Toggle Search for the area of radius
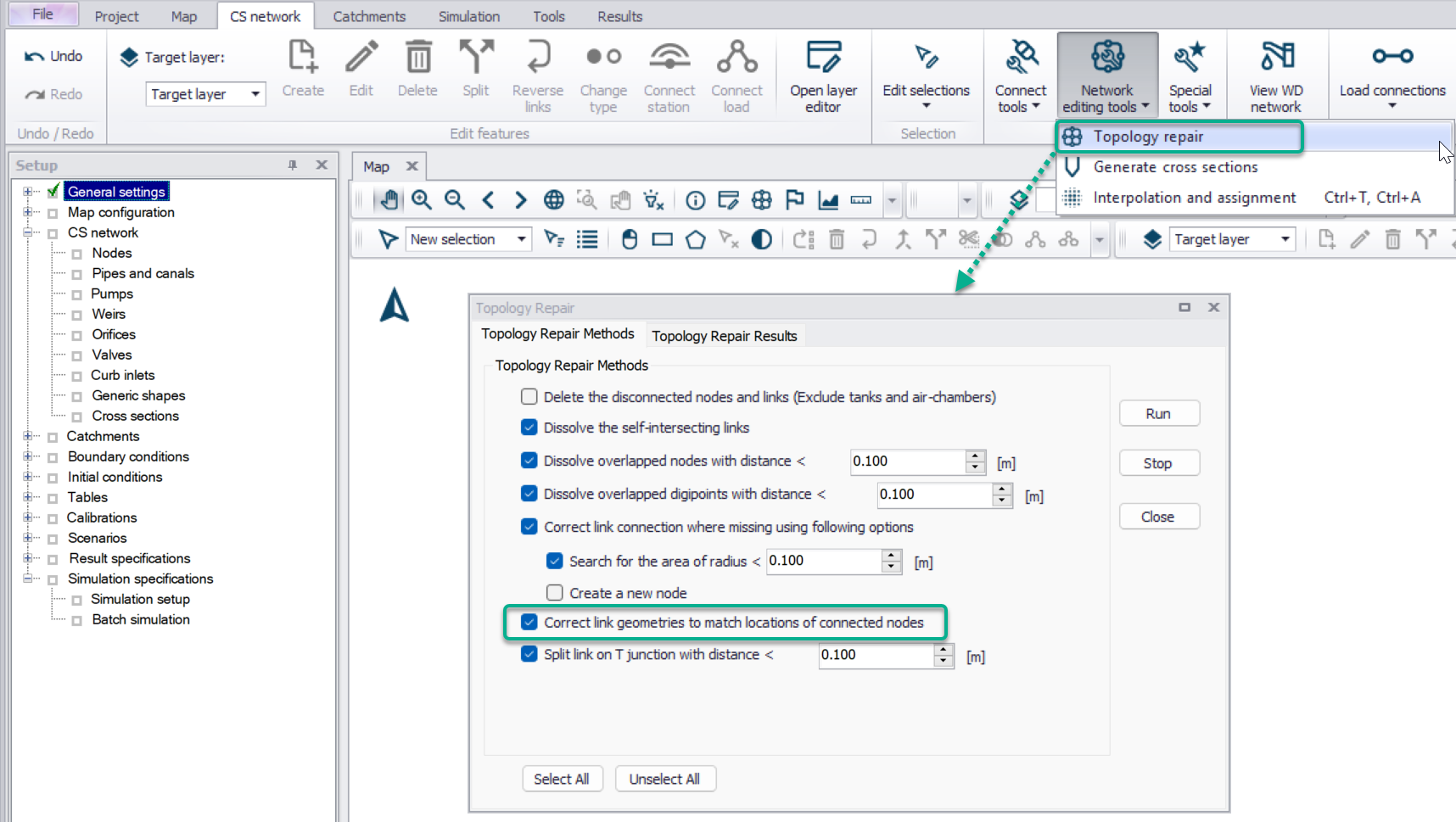 point(555,560)
